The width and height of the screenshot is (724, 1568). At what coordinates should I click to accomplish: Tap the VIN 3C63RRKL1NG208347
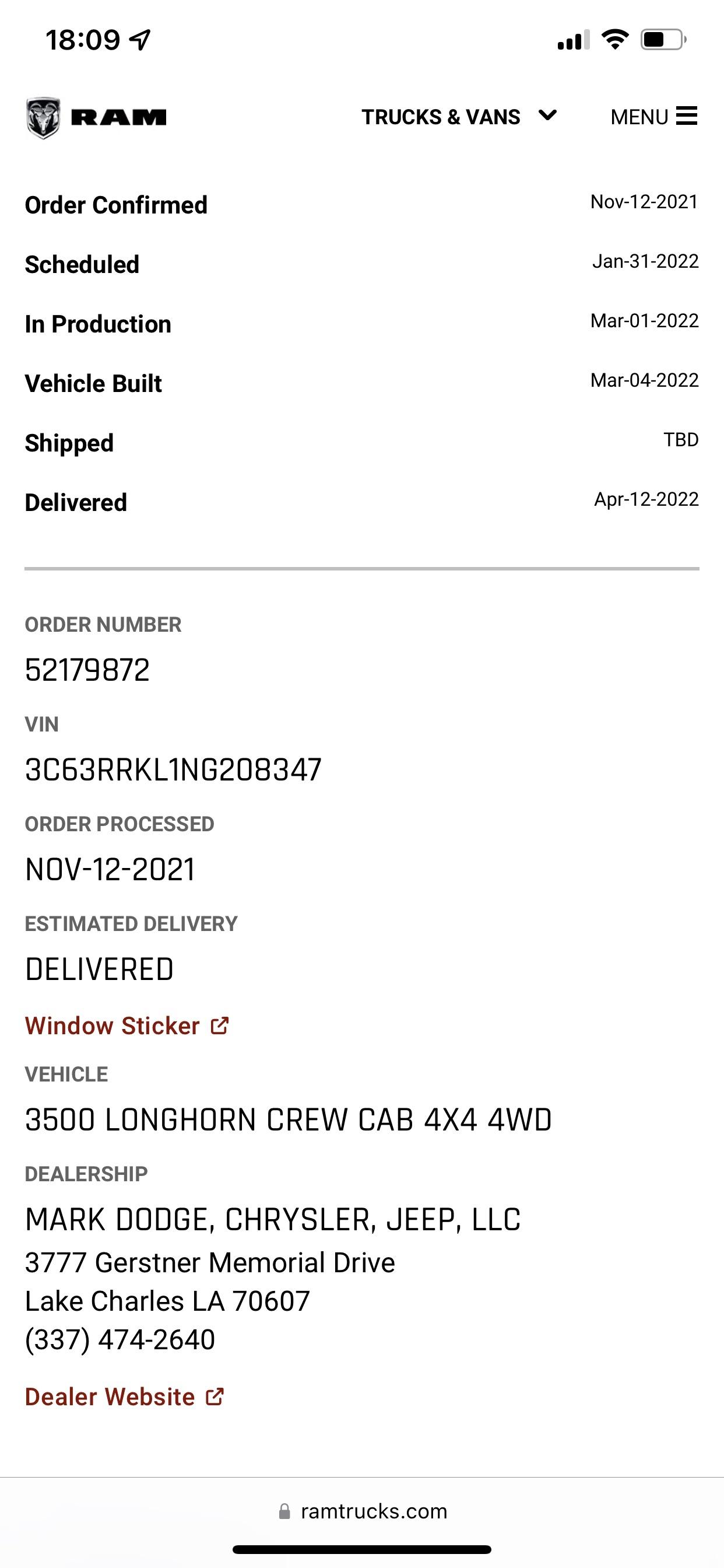[173, 769]
